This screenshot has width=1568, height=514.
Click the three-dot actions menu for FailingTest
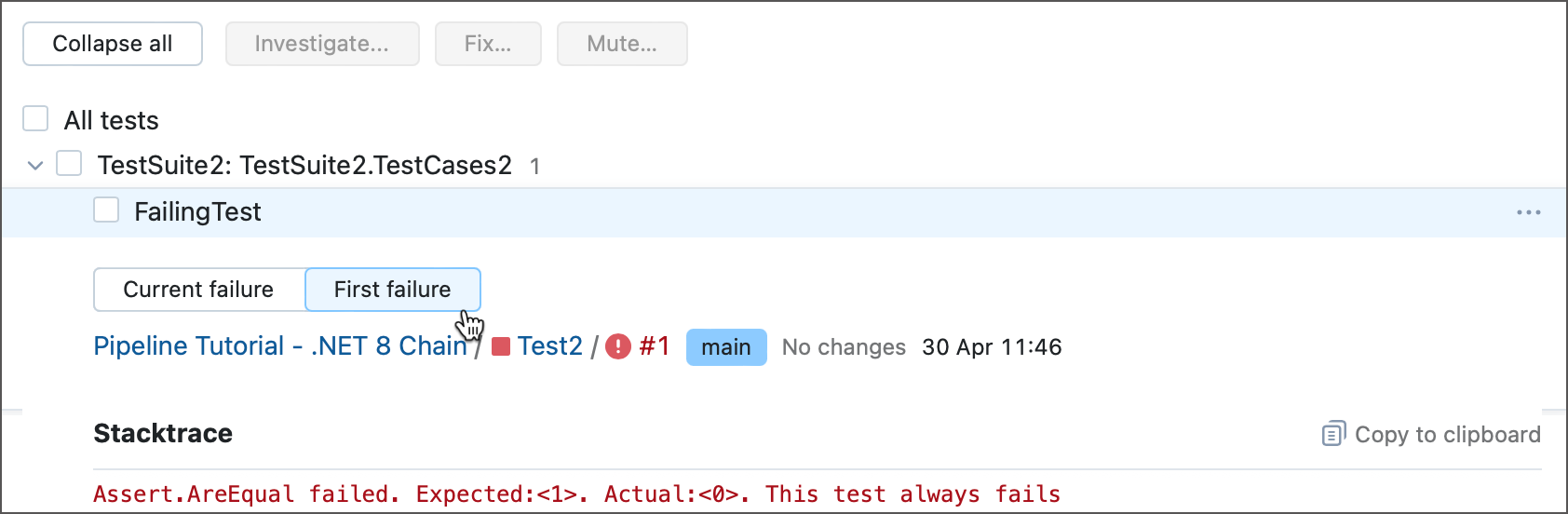click(x=1528, y=212)
